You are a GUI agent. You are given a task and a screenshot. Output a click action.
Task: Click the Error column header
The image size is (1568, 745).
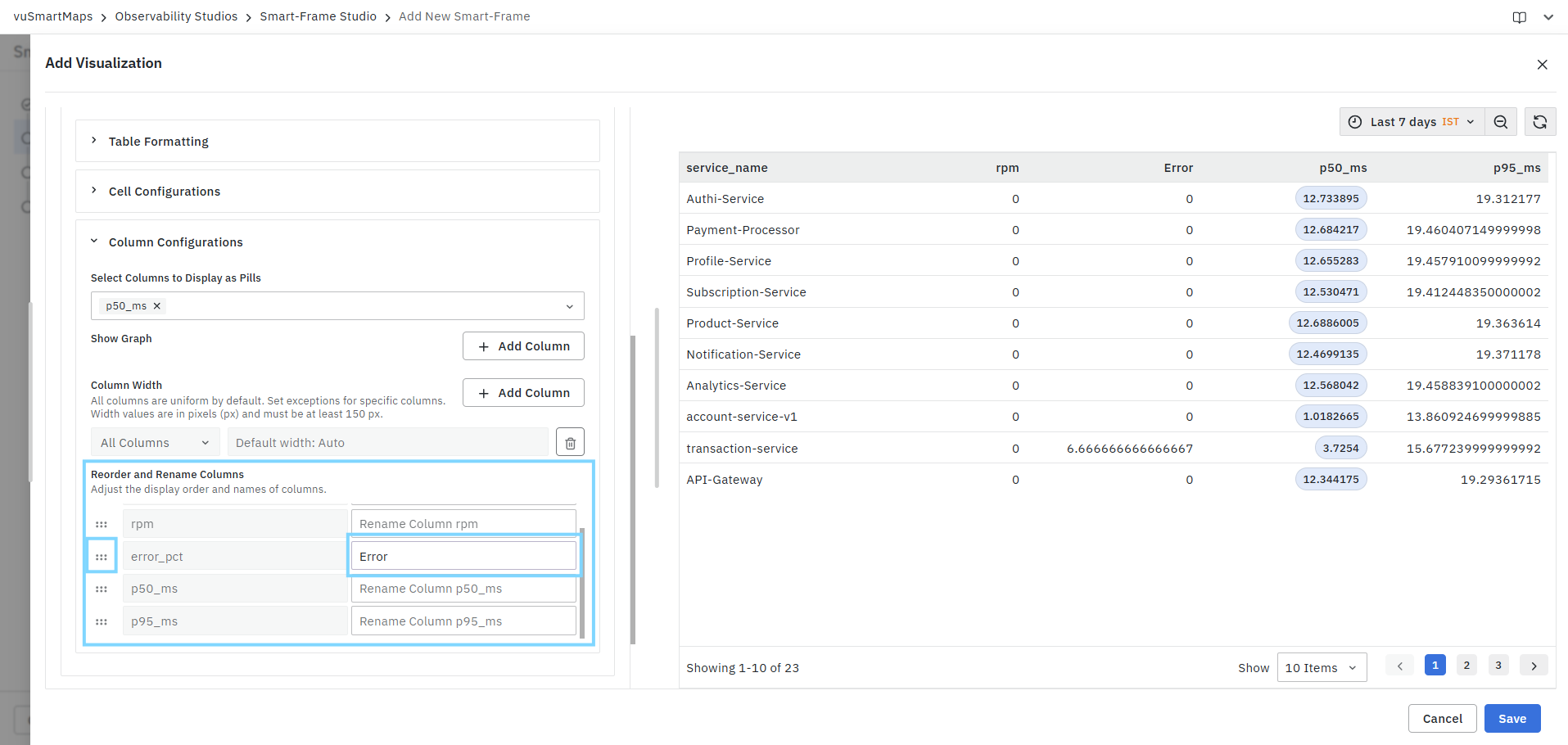[1178, 168]
